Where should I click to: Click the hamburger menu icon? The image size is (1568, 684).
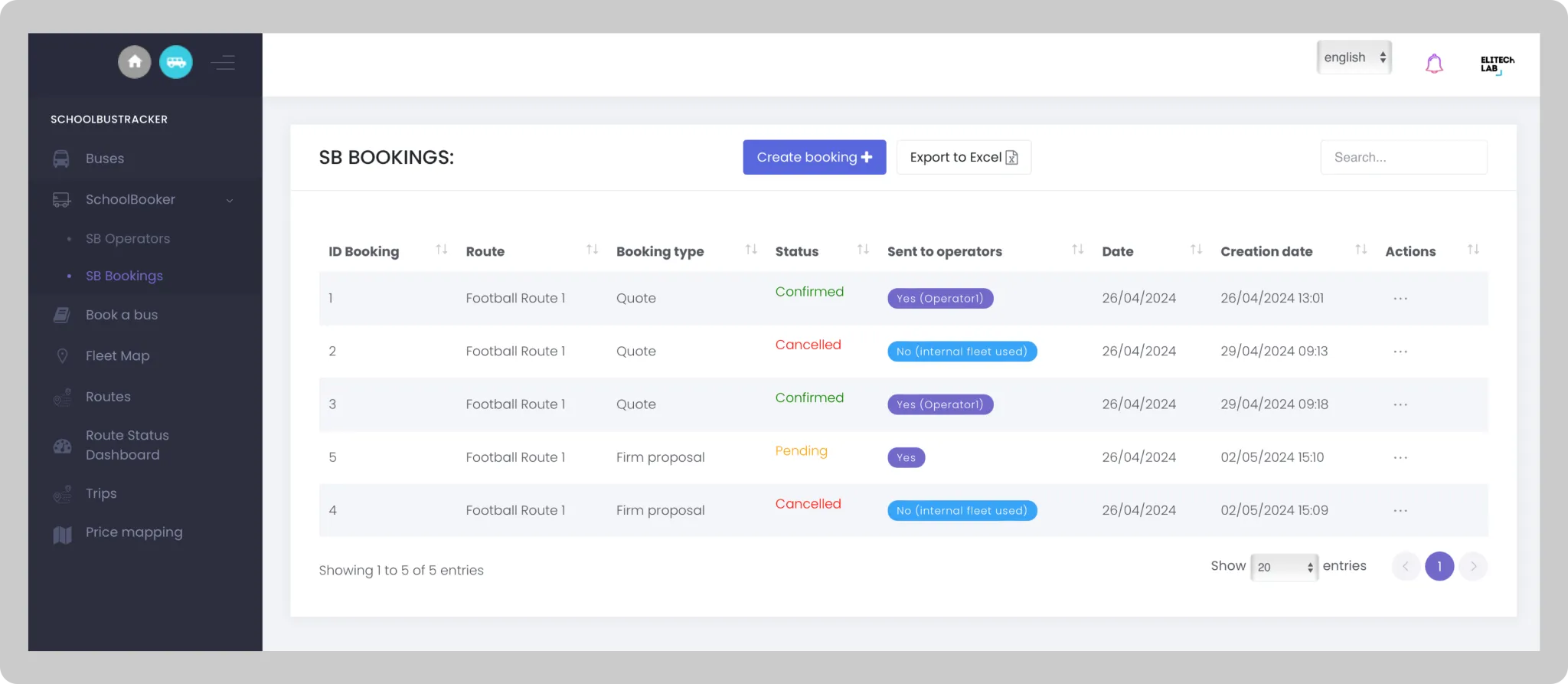coord(224,62)
